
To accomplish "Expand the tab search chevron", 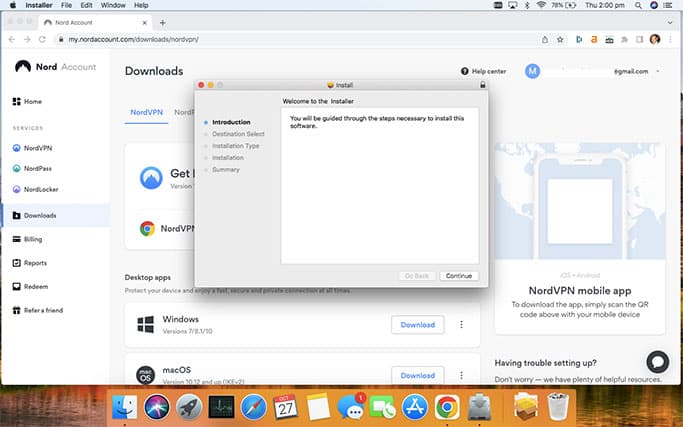I will pos(670,23).
